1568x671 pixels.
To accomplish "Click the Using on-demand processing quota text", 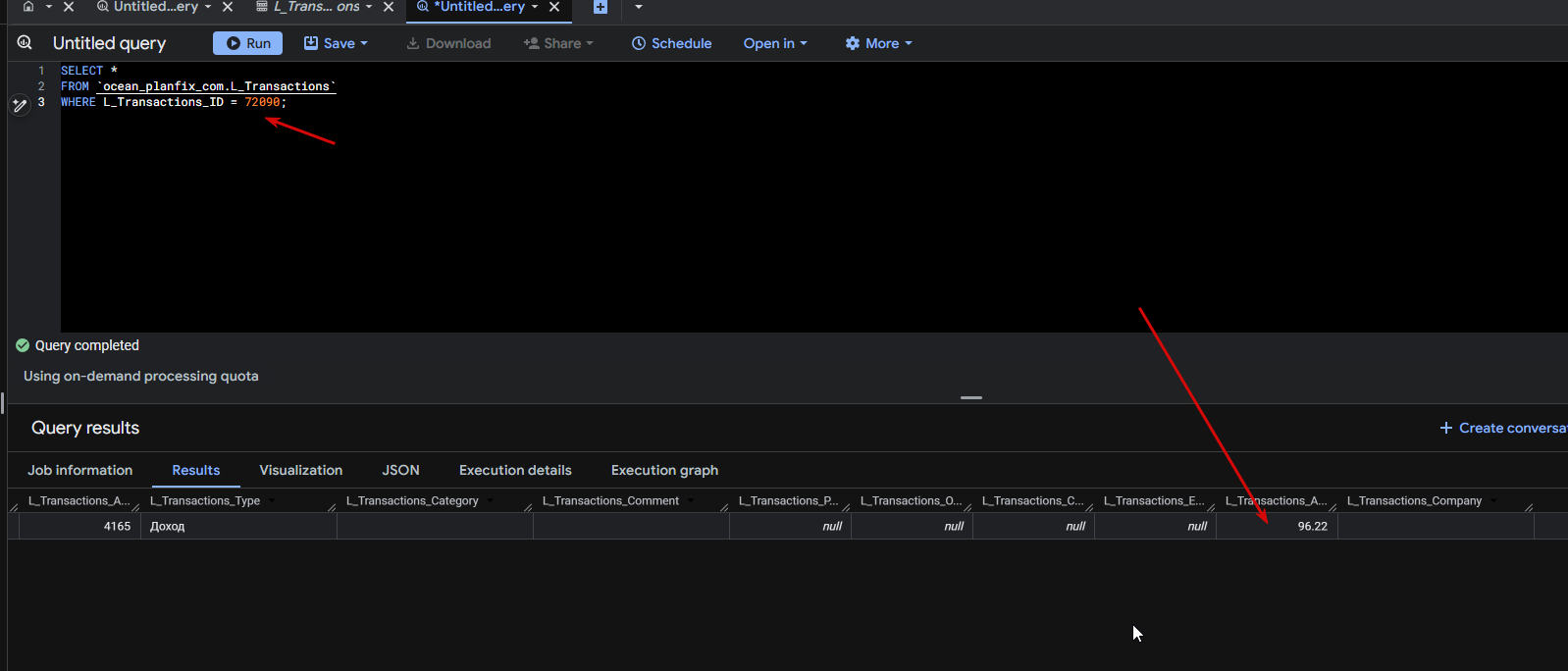I will [x=141, y=376].
